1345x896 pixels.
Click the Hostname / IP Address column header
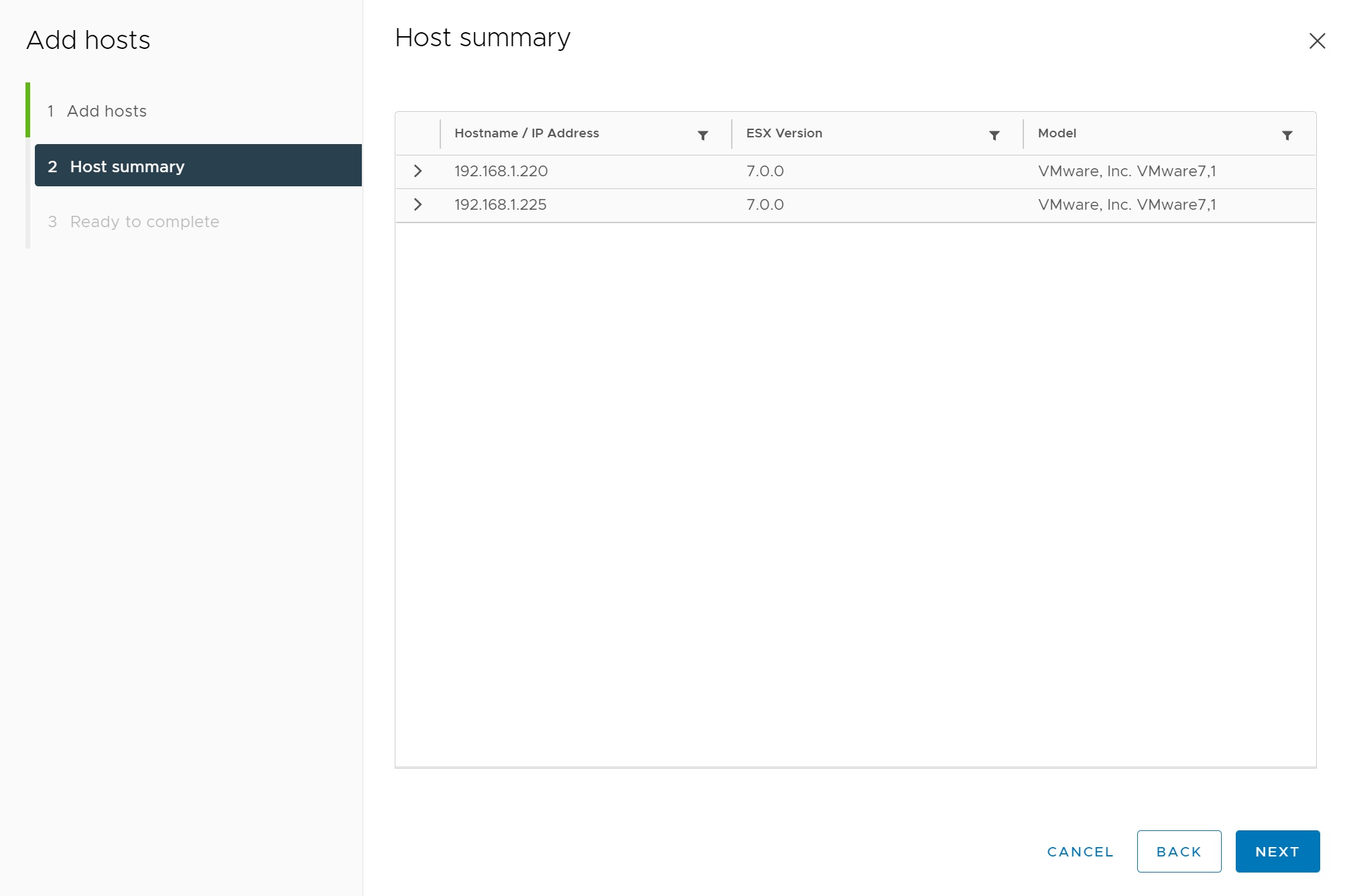point(526,133)
